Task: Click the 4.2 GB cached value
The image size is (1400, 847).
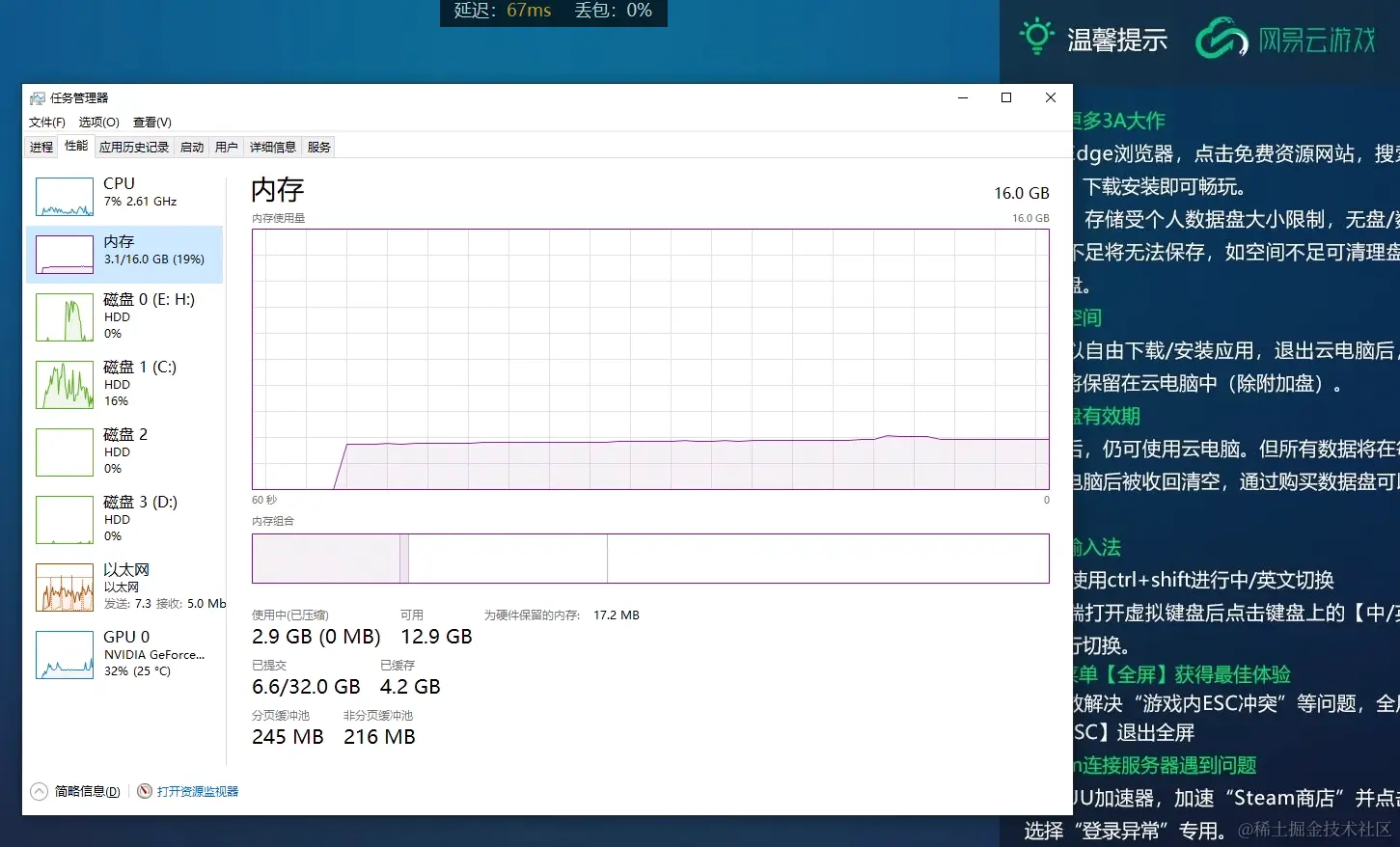Action: pos(410,687)
